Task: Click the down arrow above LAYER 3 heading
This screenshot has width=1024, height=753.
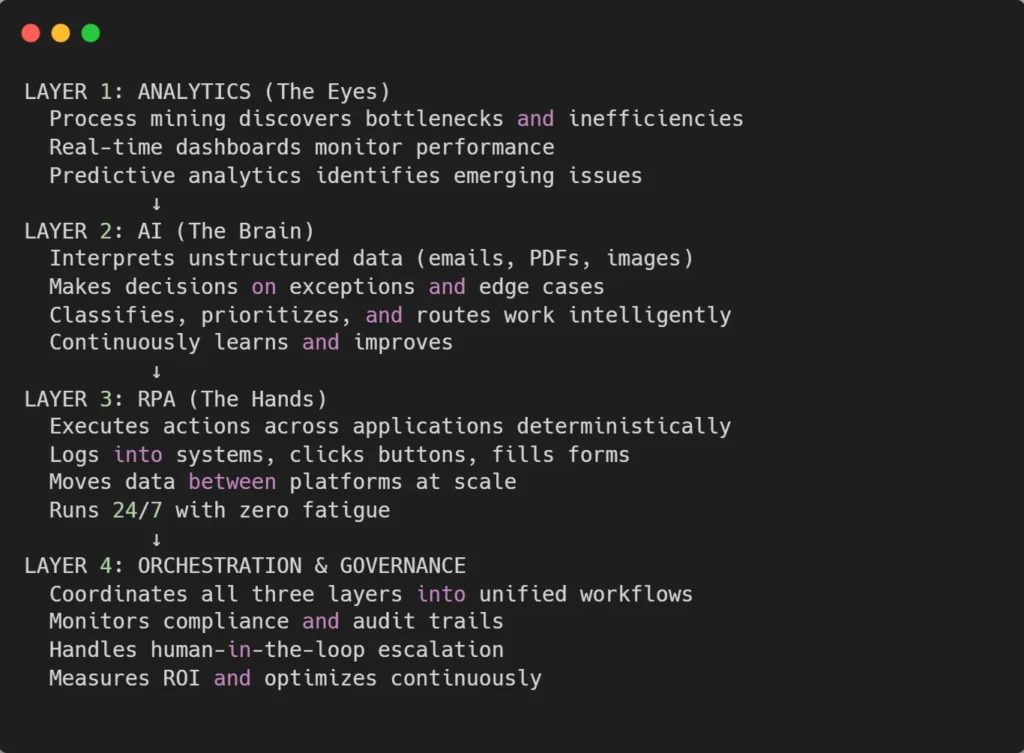Action: (x=156, y=372)
